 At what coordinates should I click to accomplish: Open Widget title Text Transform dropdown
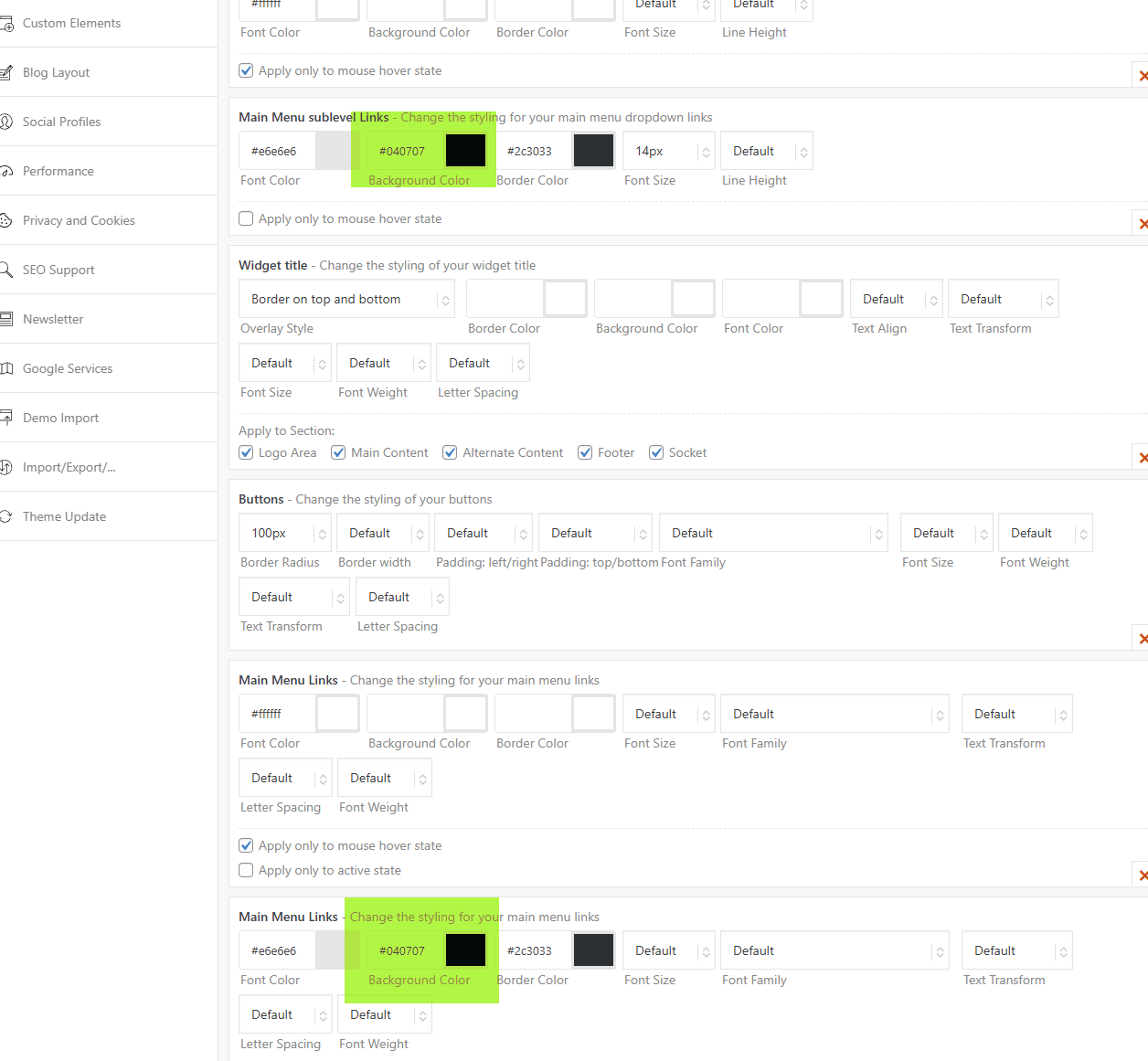(x=1004, y=299)
